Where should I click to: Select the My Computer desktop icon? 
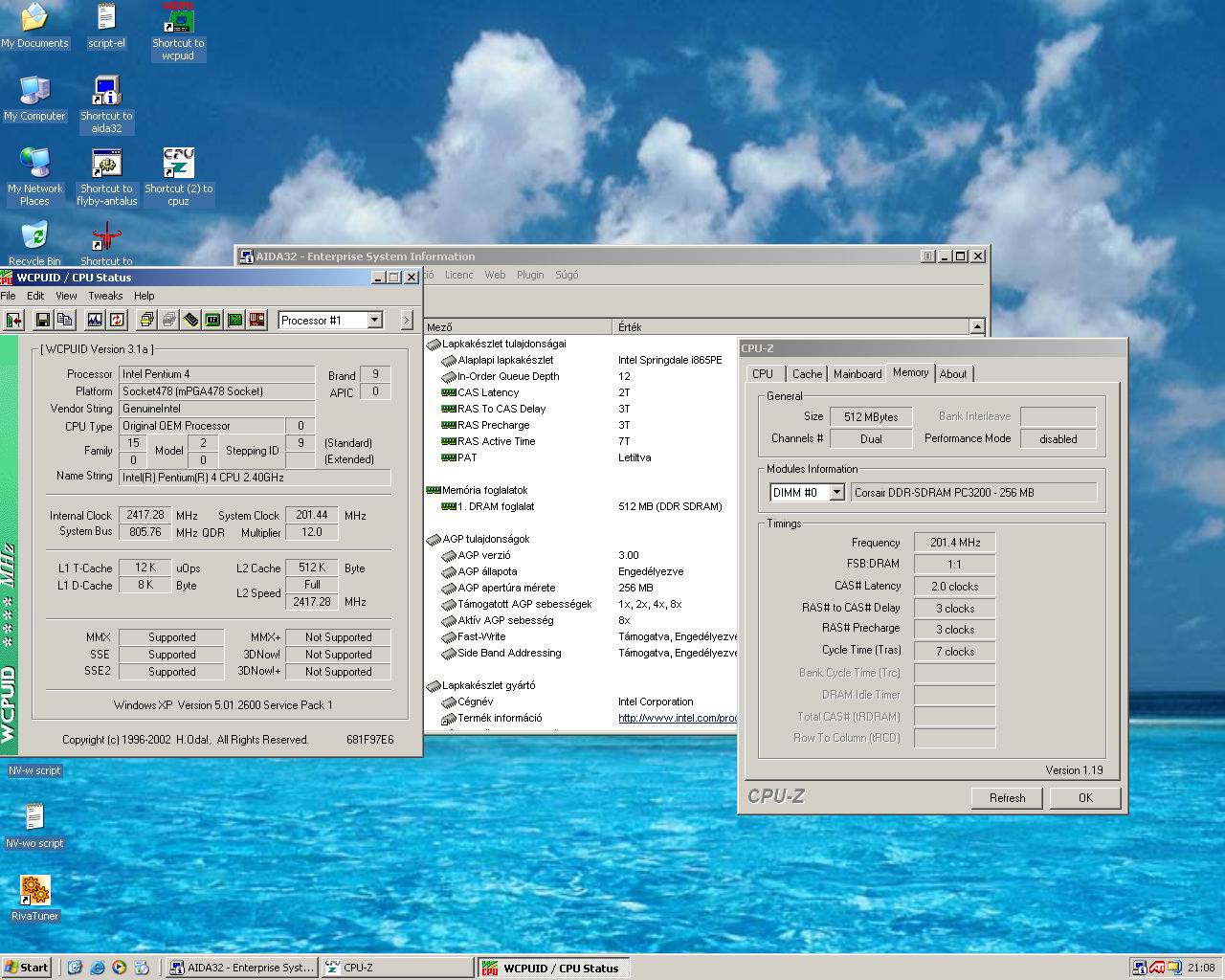[34, 99]
